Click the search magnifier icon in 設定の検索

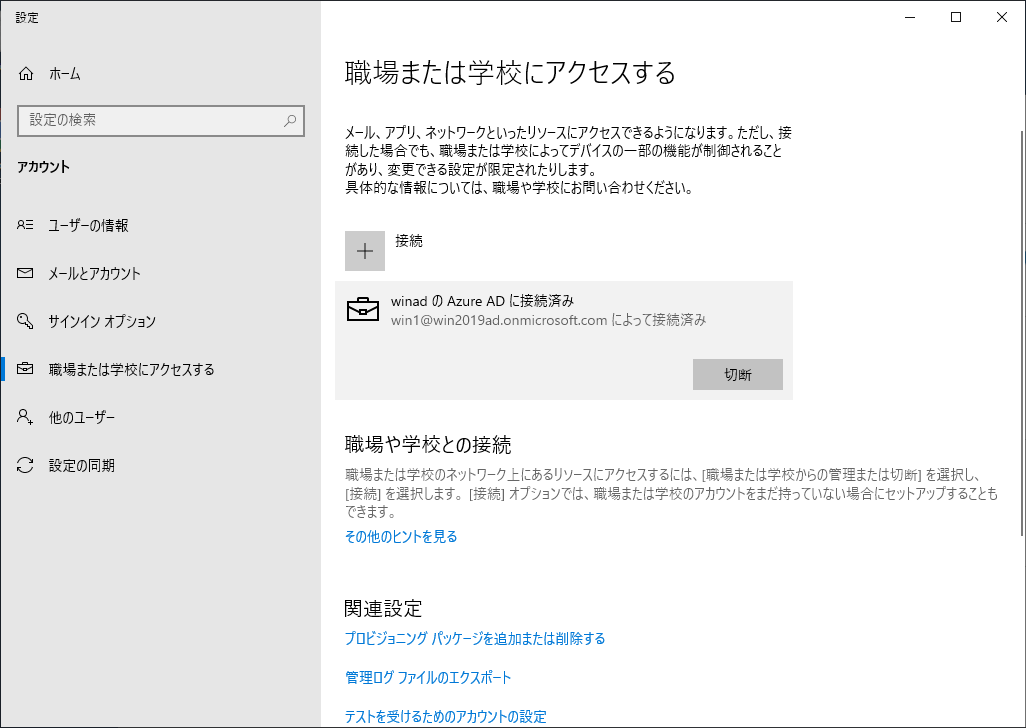tap(290, 120)
